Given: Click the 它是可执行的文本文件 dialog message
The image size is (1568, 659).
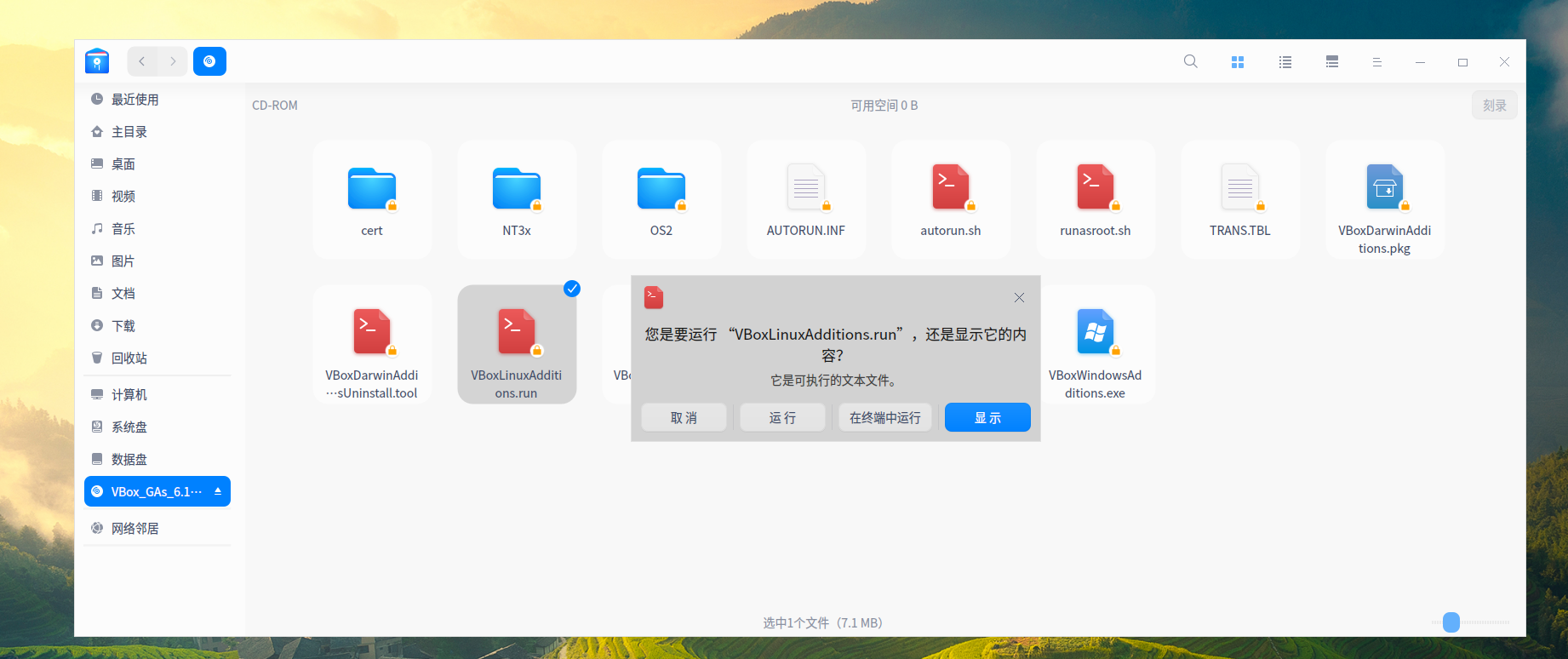Looking at the screenshot, I should [833, 381].
